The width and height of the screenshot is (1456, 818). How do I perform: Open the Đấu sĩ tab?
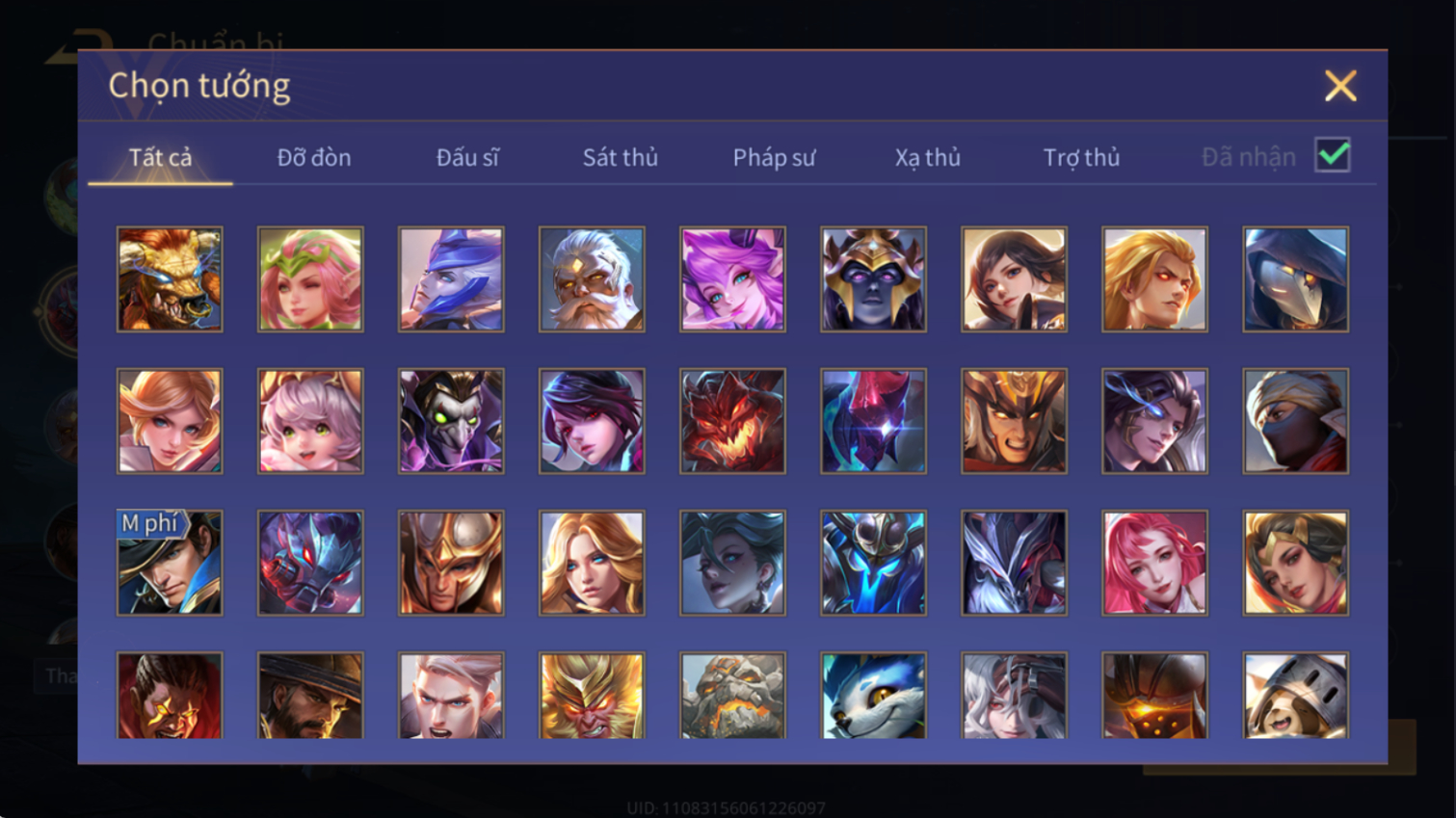pyautogui.click(x=467, y=157)
